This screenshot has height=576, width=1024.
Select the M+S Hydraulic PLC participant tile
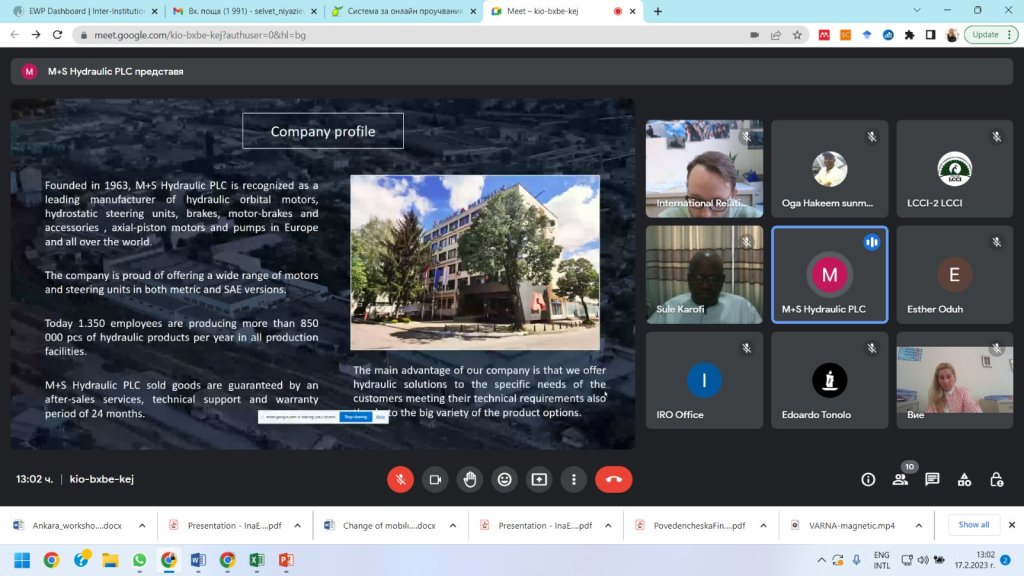click(829, 274)
